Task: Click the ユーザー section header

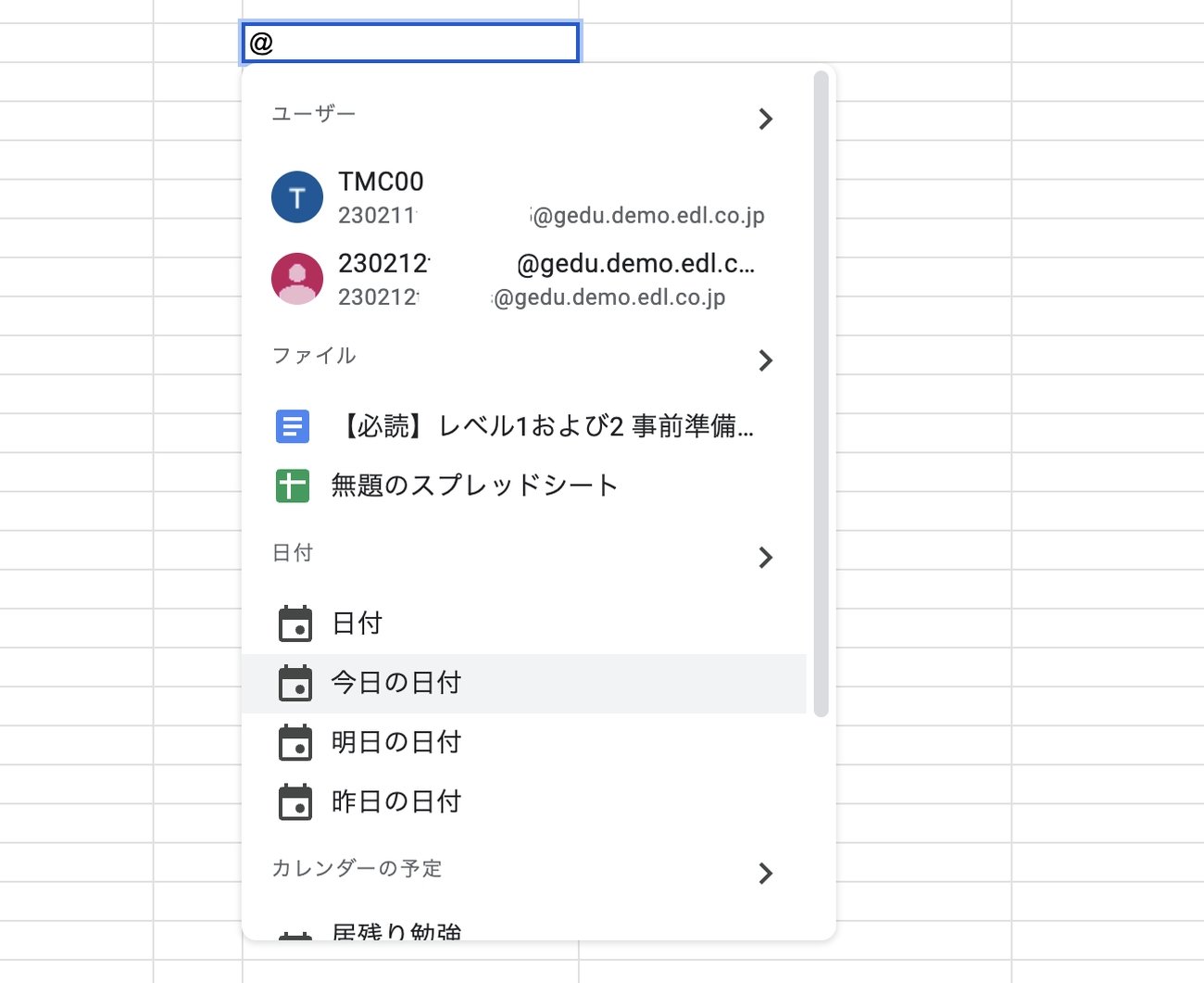Action: (x=313, y=114)
